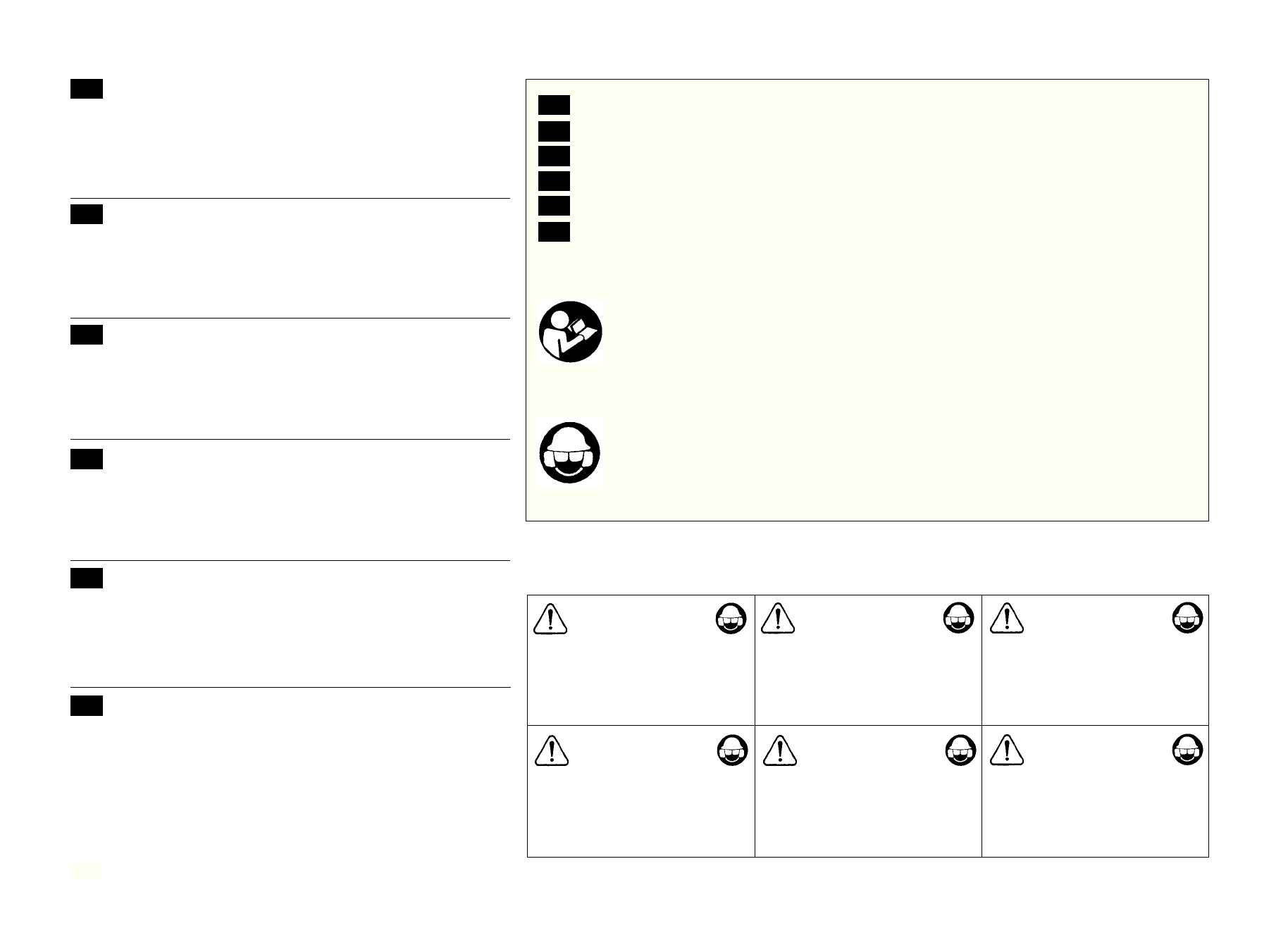
Task: Click the warning triangle in the bottom-middle grid cell
Action: click(780, 750)
